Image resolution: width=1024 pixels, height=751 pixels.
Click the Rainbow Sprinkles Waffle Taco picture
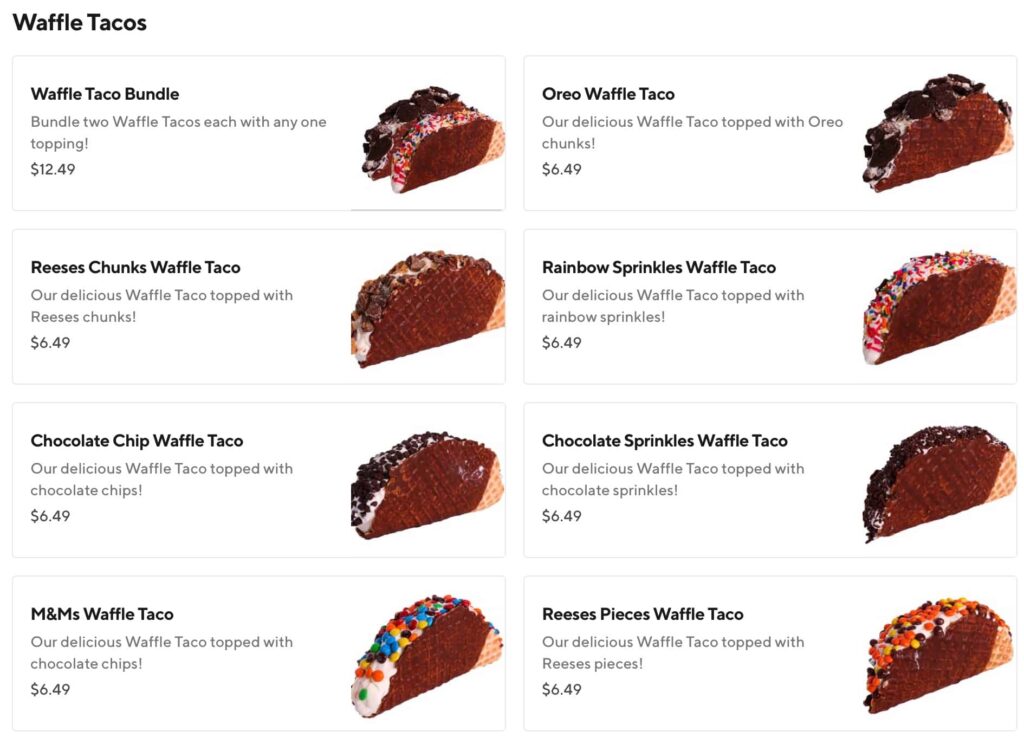pyautogui.click(x=936, y=306)
